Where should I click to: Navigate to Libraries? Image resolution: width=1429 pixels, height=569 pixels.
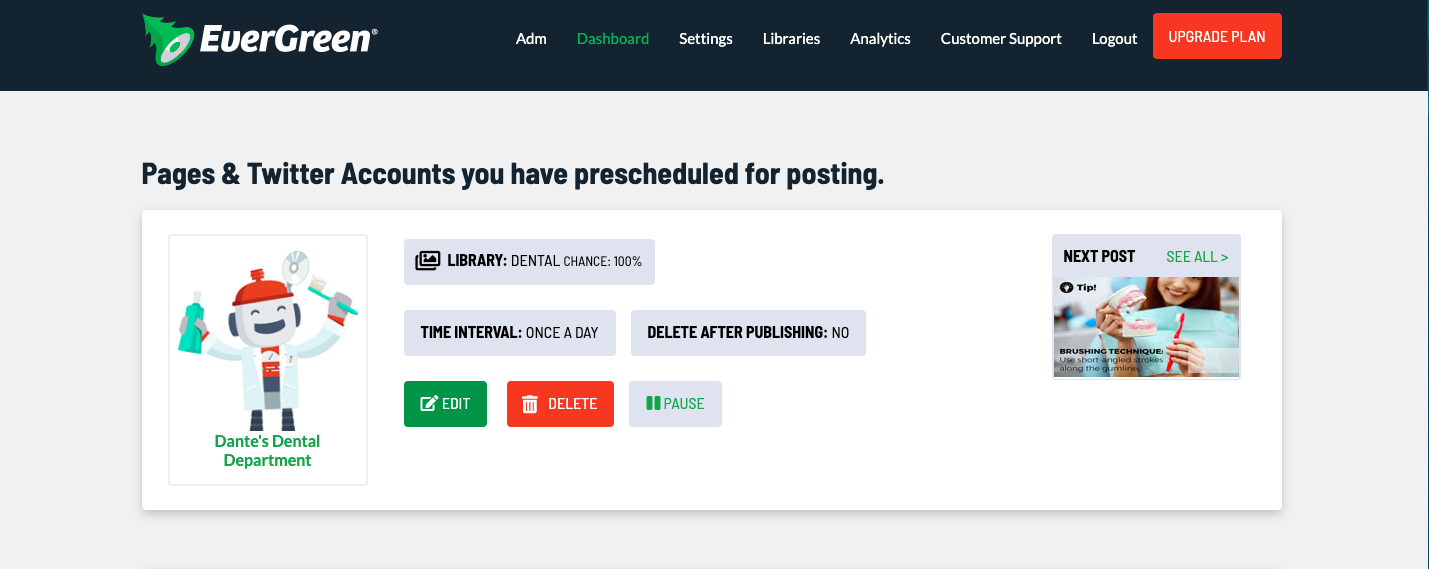point(791,39)
